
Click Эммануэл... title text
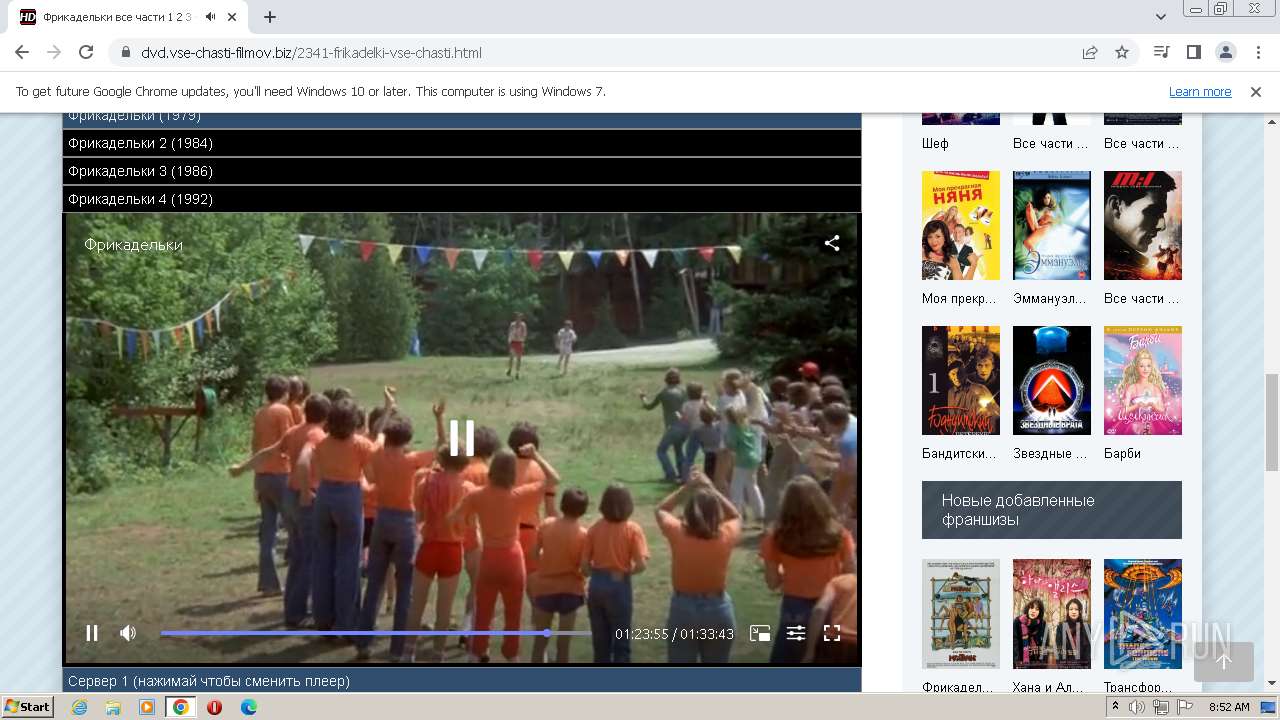point(1051,298)
